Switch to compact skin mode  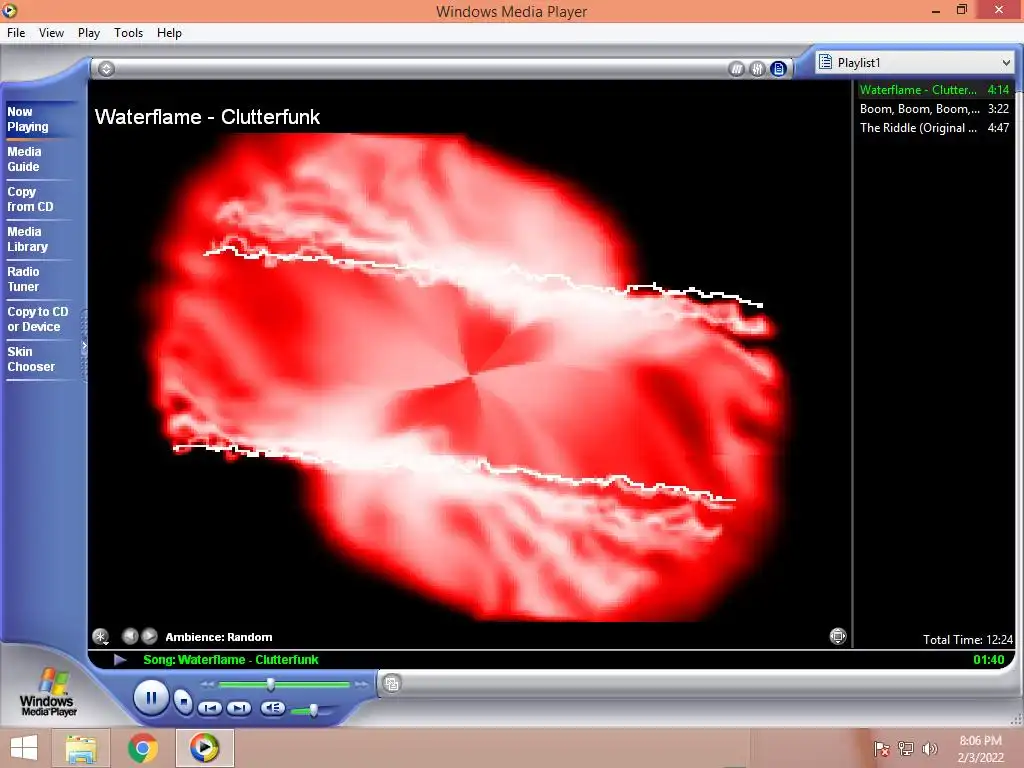392,684
